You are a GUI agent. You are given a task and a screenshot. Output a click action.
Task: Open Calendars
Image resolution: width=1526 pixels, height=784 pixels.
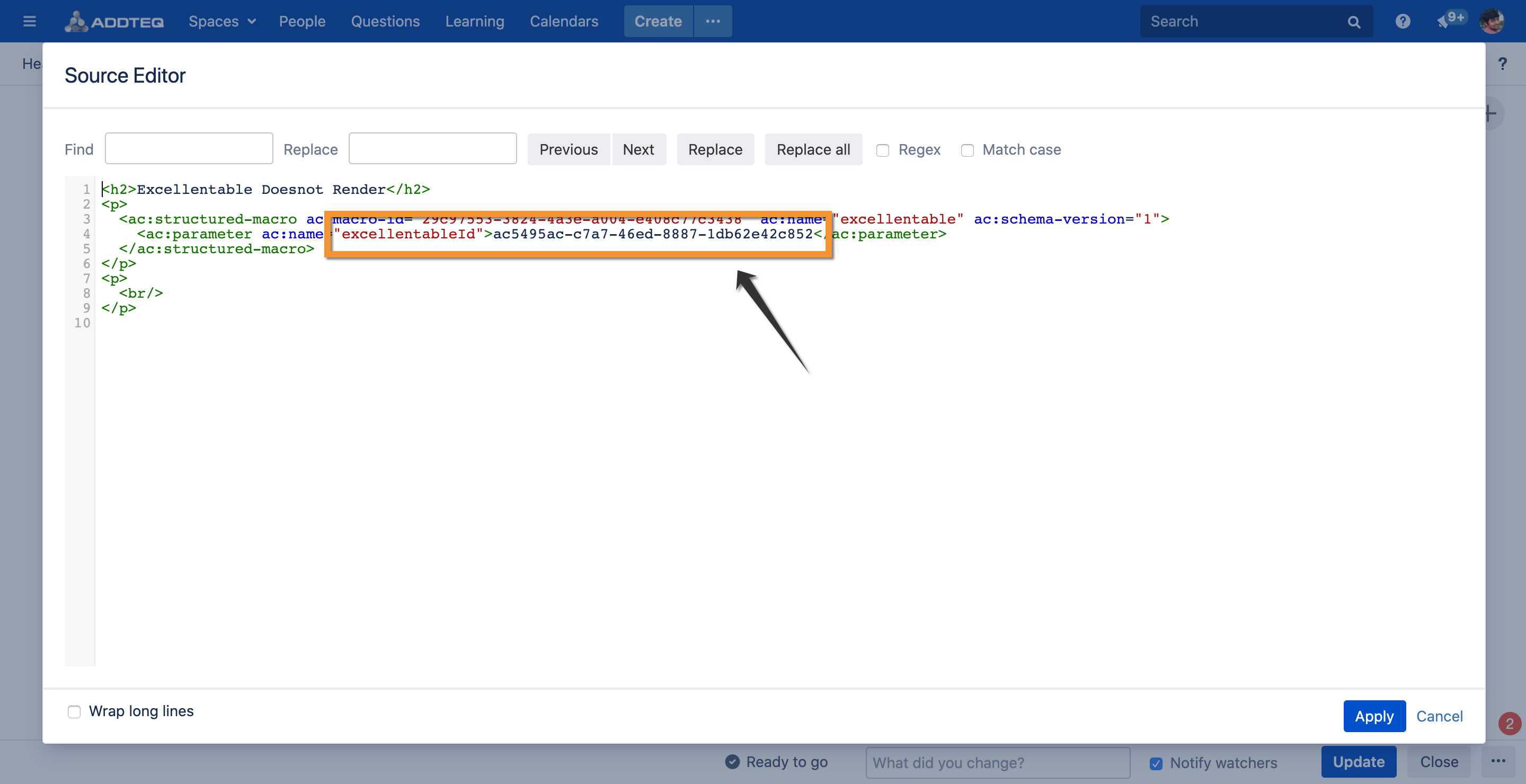click(564, 21)
